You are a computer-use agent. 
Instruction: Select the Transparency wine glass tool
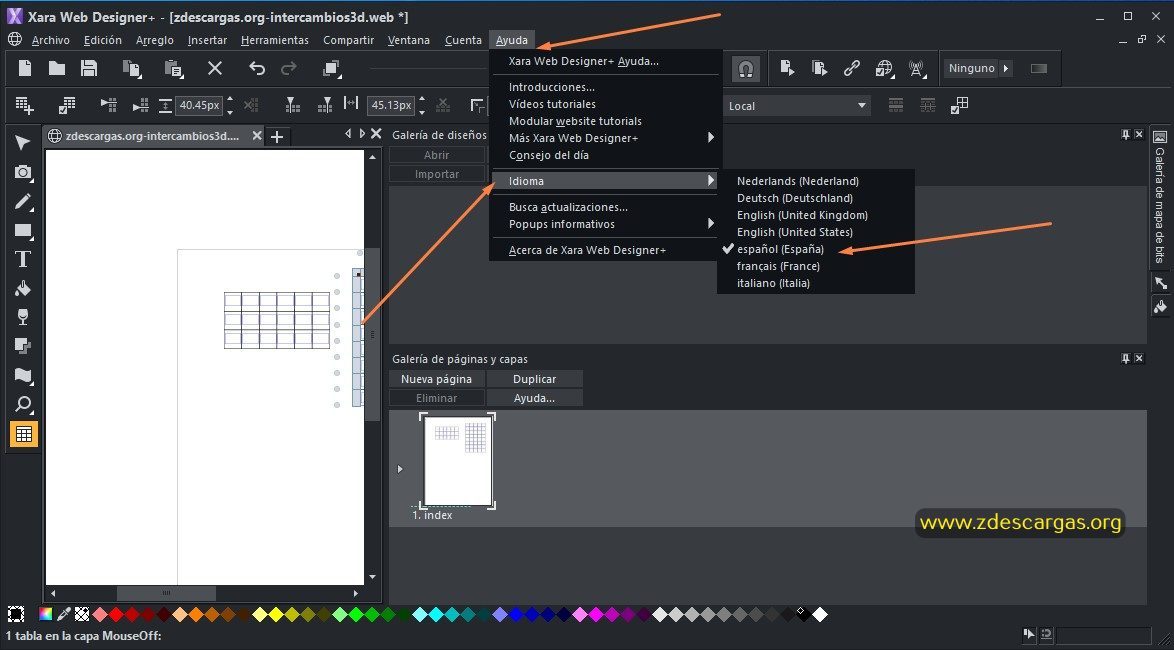pyautogui.click(x=23, y=318)
